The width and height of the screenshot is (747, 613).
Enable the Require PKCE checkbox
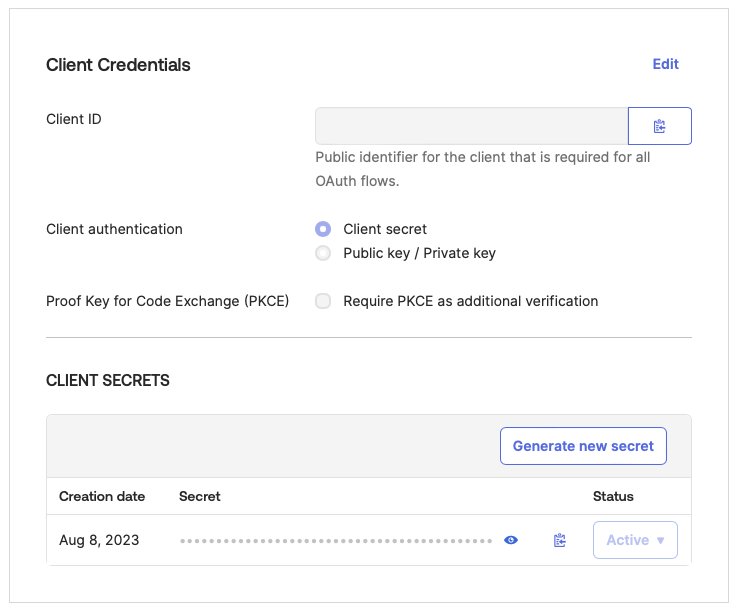[x=323, y=301]
